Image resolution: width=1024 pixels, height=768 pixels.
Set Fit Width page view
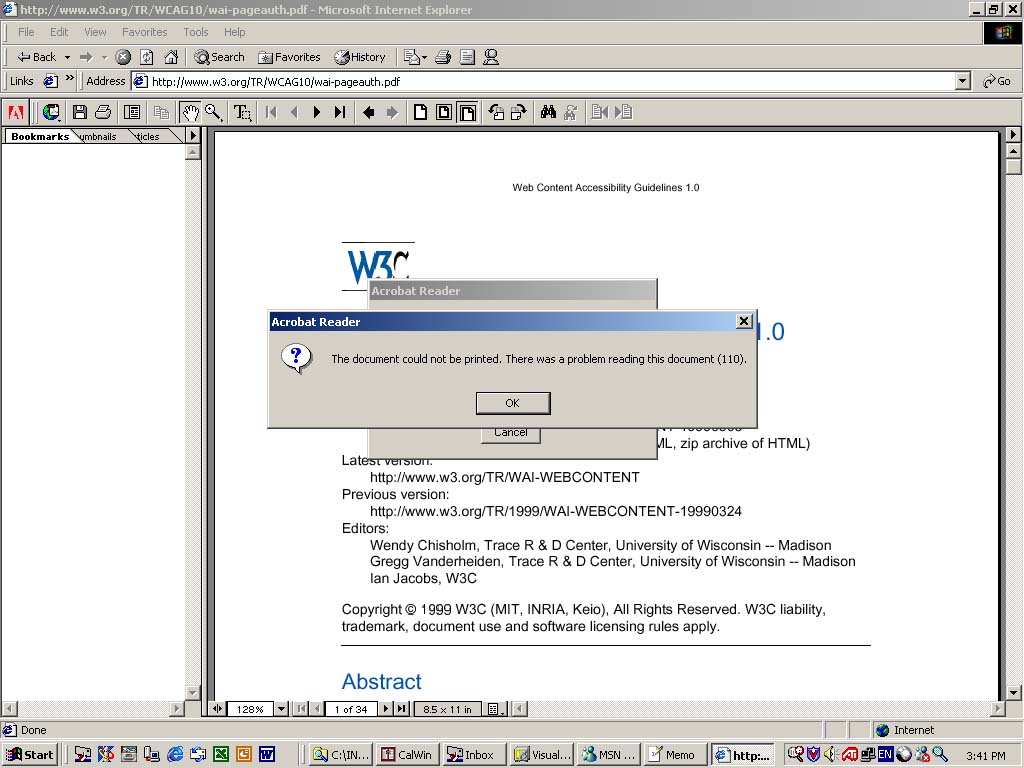468,112
